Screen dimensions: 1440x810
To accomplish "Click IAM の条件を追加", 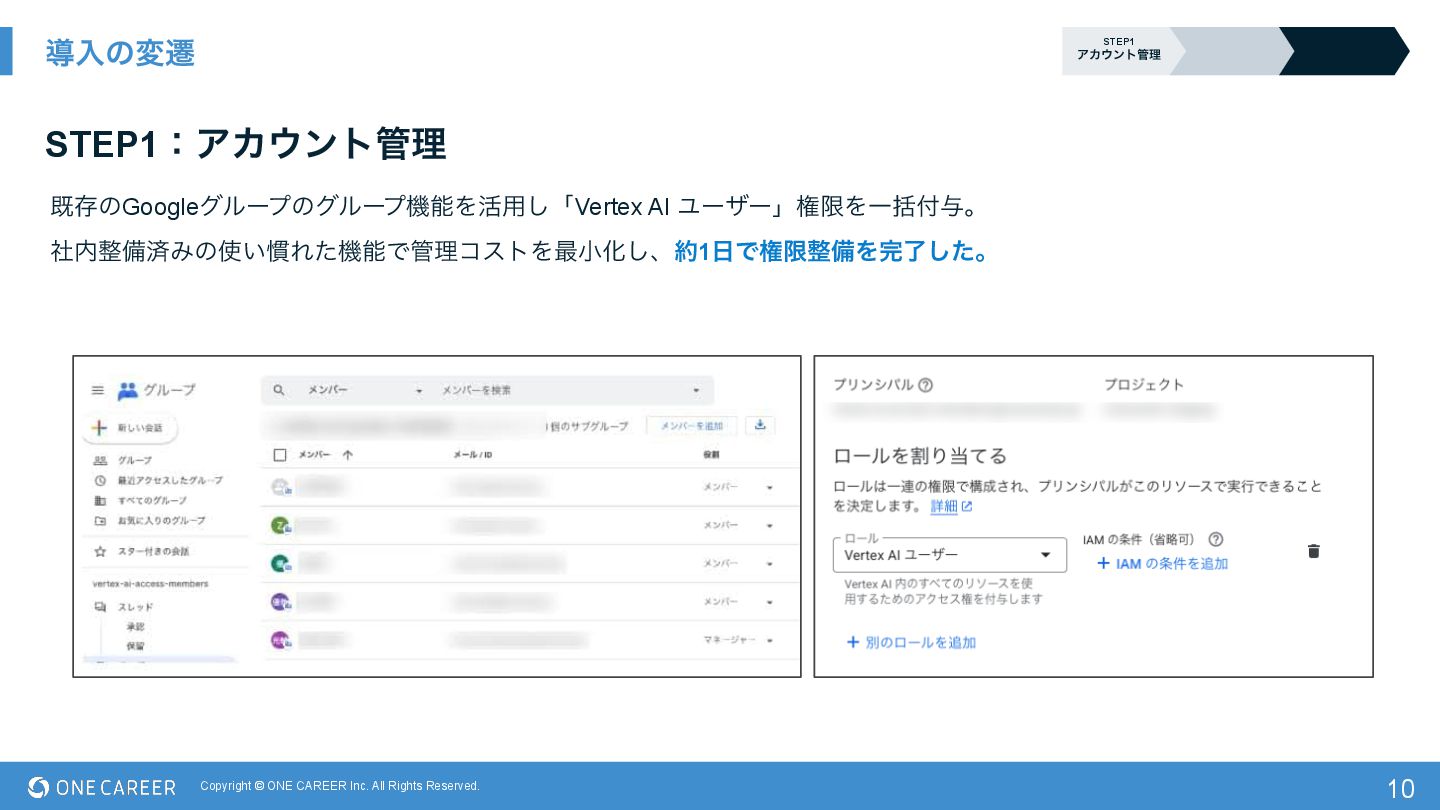I will (1162, 564).
